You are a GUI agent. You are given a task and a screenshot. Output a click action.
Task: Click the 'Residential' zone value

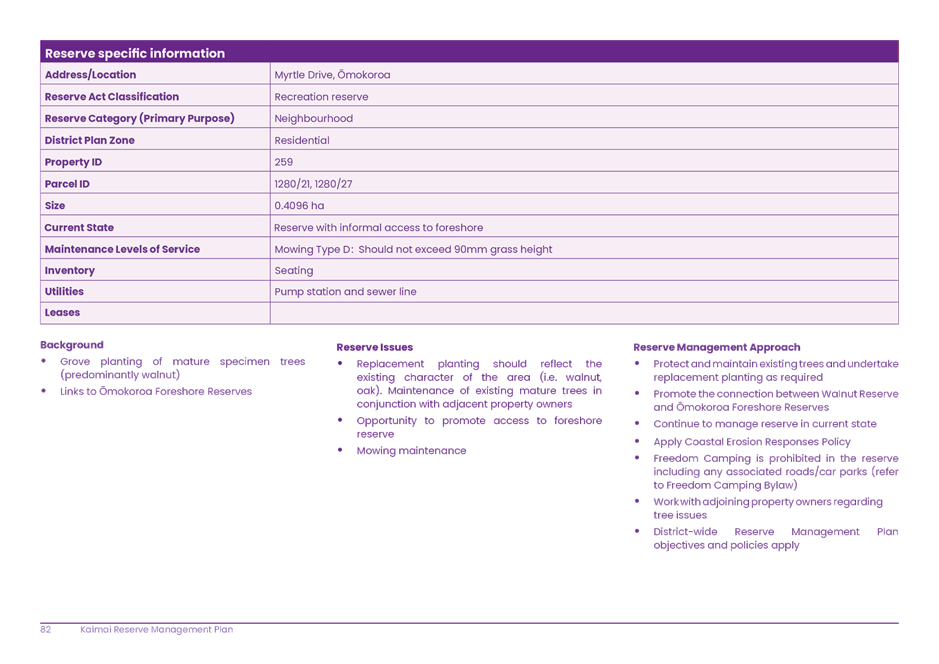coord(301,140)
